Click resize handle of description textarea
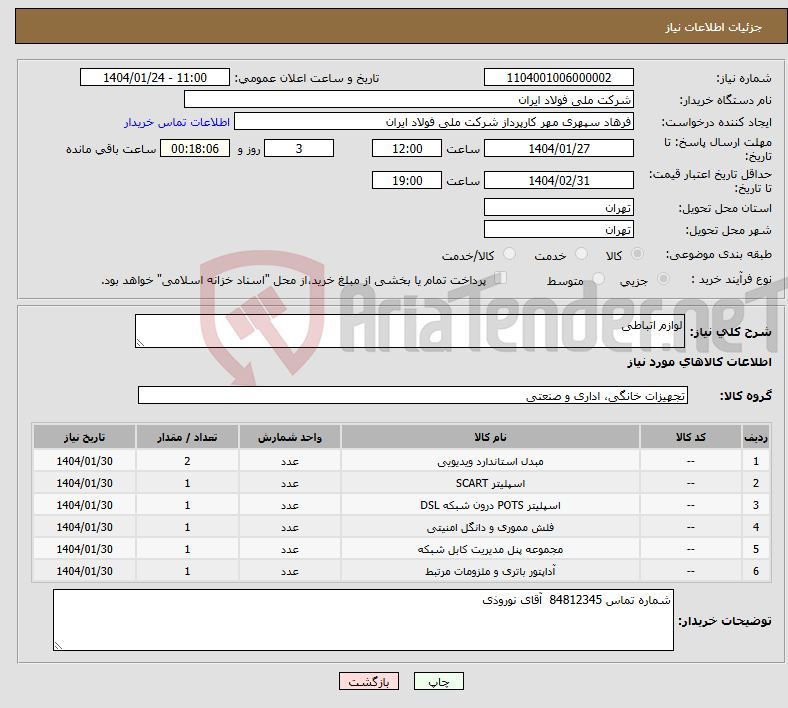788x708 pixels. (140, 343)
